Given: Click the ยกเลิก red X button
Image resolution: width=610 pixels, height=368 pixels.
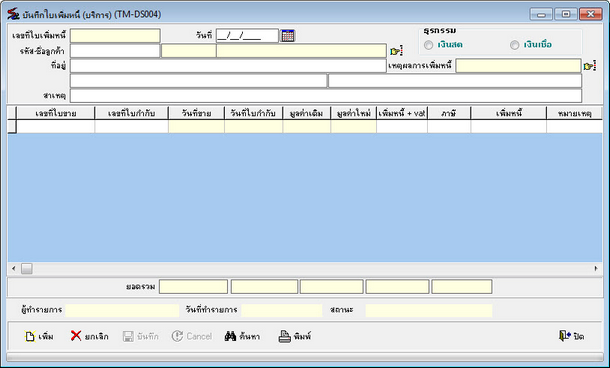Looking at the screenshot, I should (89, 336).
